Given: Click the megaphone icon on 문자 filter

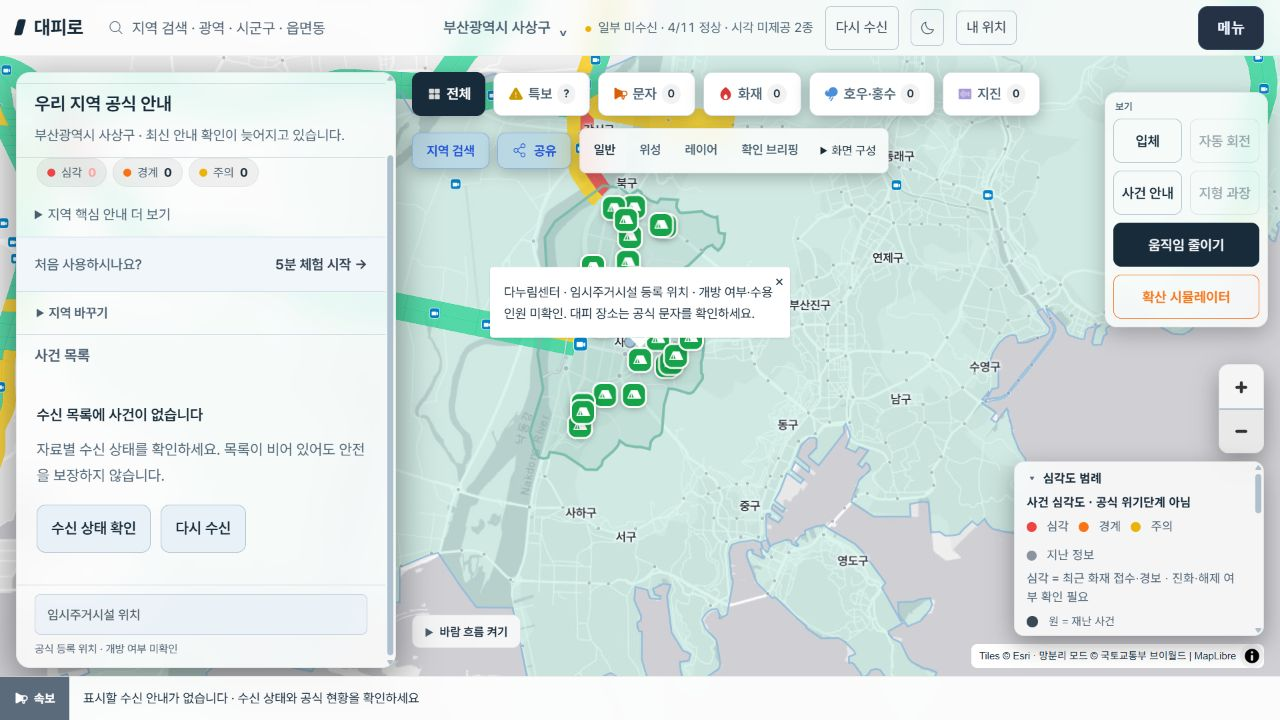Looking at the screenshot, I should [x=620, y=94].
